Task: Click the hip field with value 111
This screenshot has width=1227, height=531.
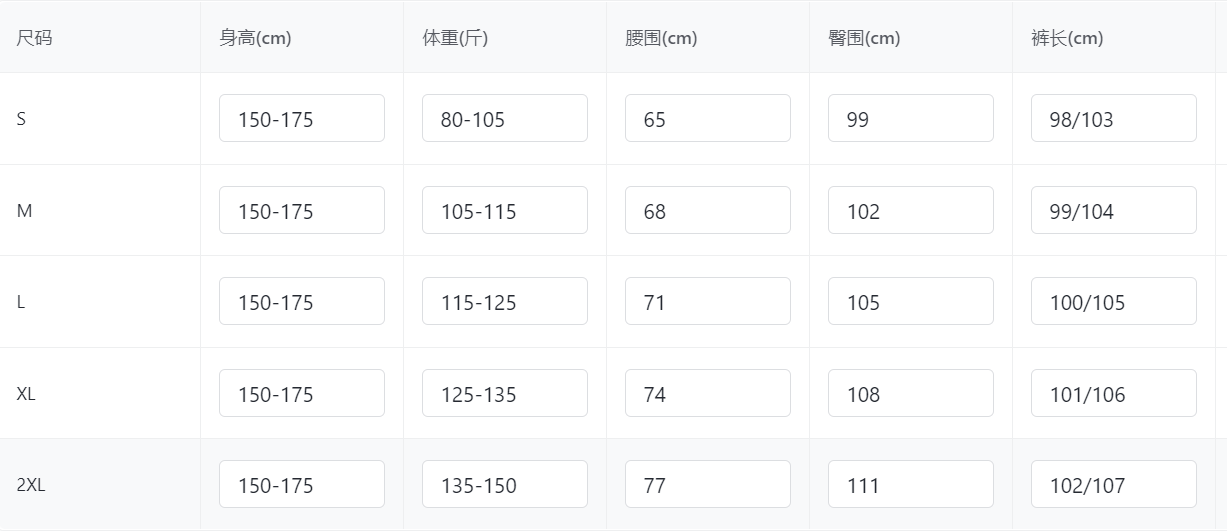Action: 910,485
